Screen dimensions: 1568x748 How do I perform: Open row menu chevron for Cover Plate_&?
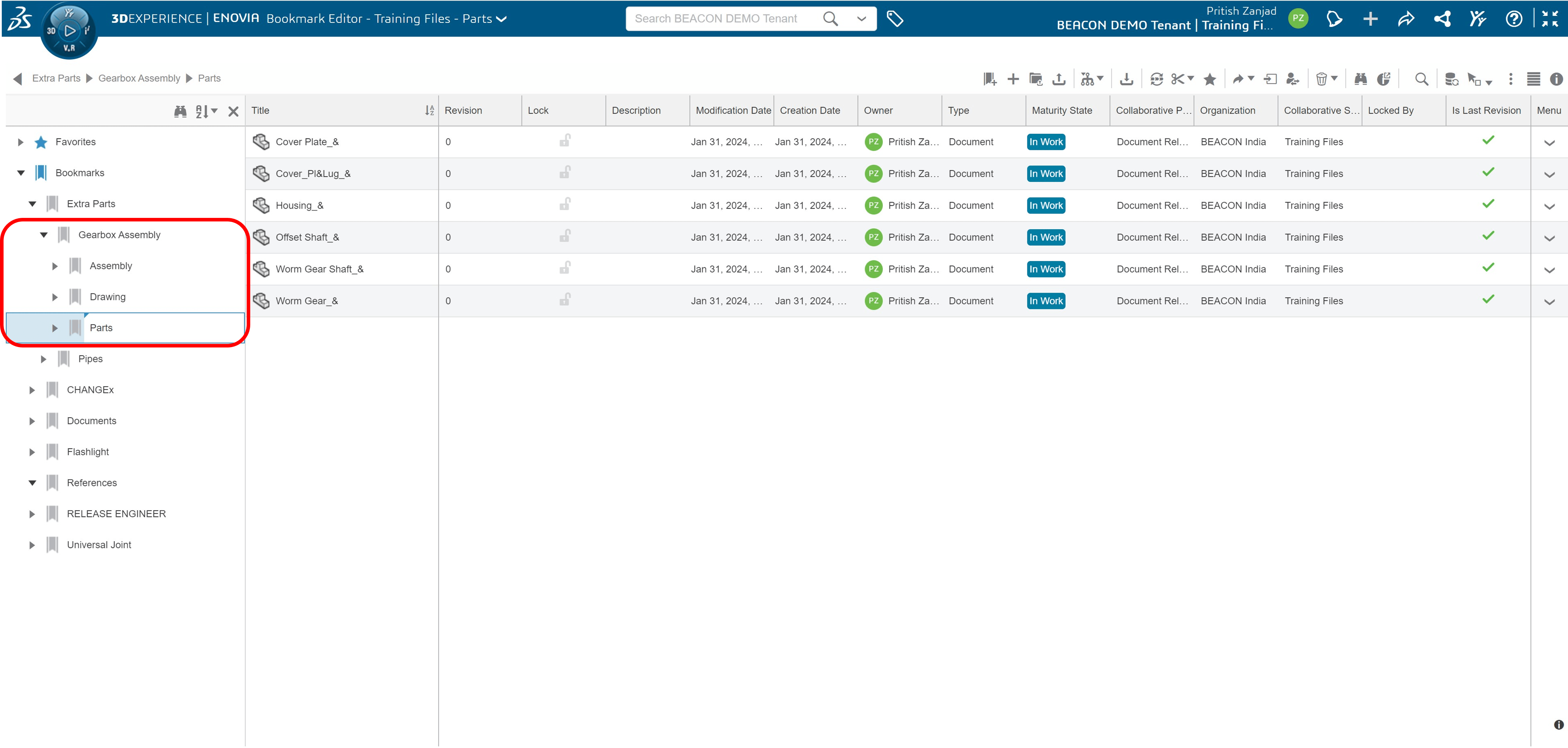[1549, 143]
